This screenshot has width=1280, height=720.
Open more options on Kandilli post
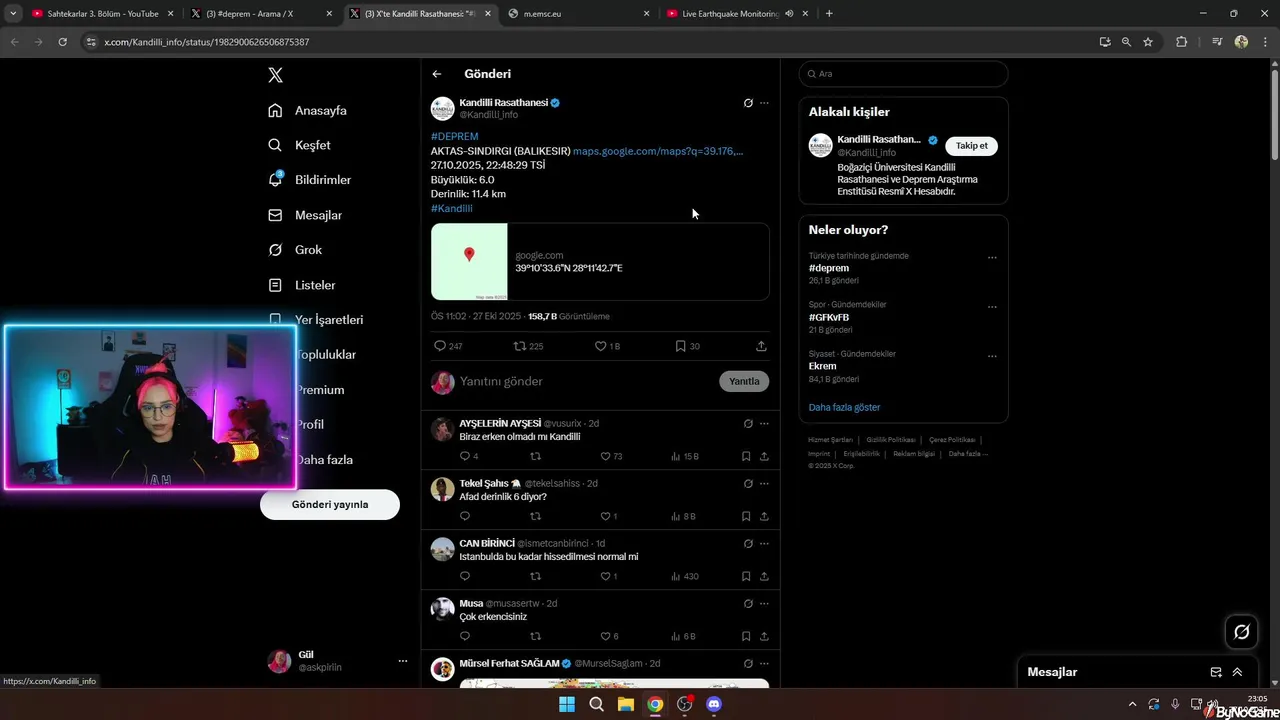pyautogui.click(x=764, y=103)
